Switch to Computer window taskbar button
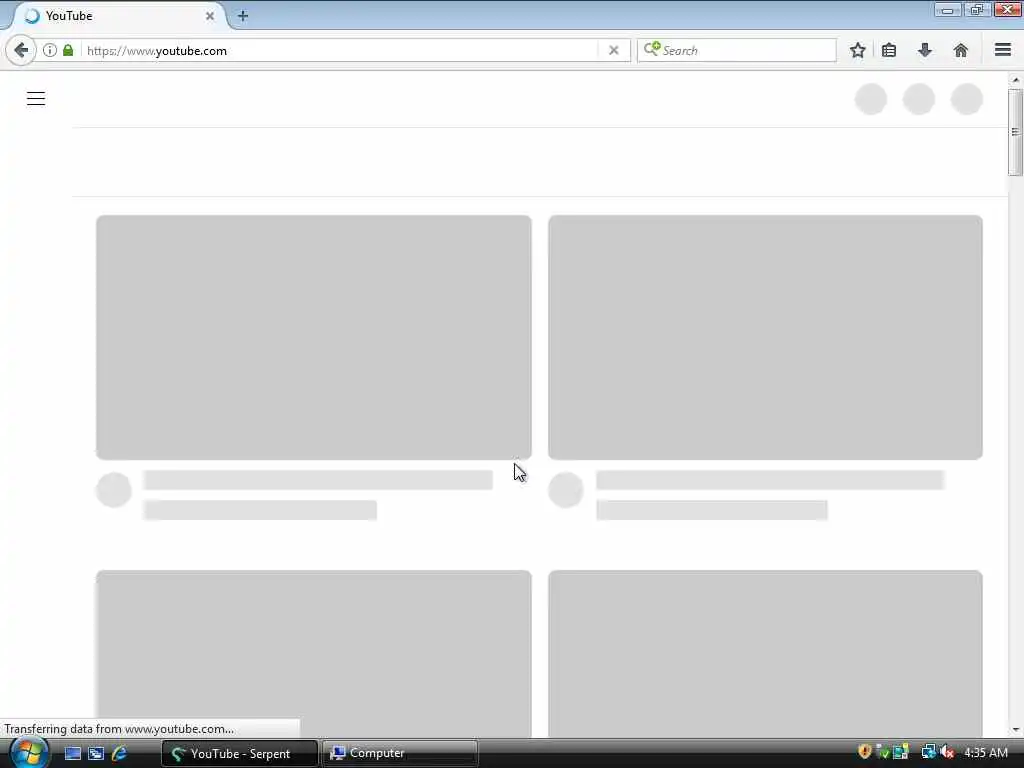Viewport: 1024px width, 768px height. tap(400, 753)
